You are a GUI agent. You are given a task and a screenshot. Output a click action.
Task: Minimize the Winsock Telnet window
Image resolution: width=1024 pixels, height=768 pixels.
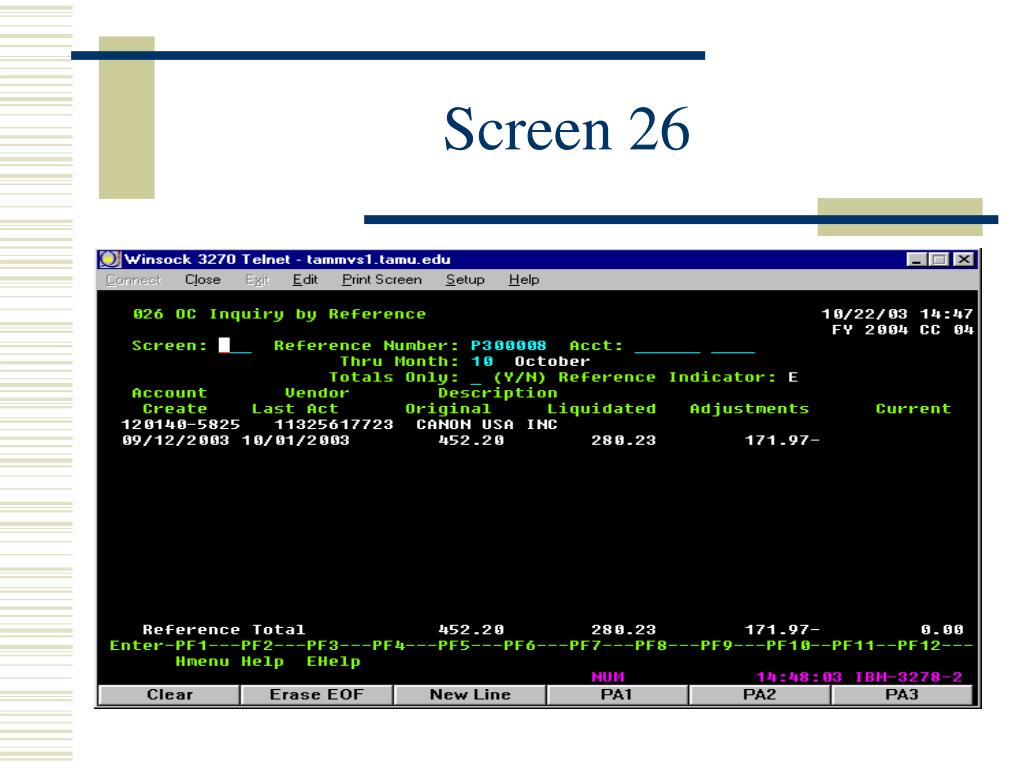click(x=917, y=259)
